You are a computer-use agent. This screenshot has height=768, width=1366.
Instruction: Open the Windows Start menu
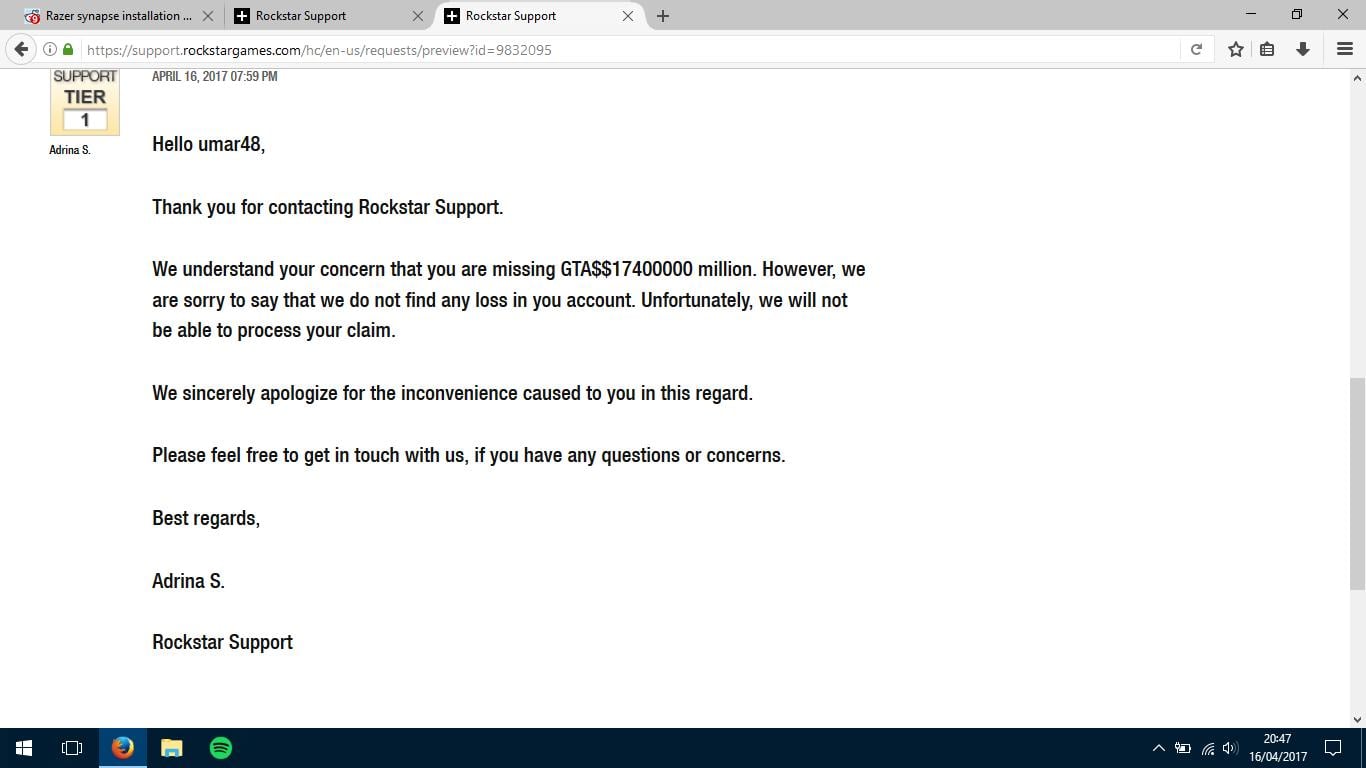pyautogui.click(x=22, y=747)
